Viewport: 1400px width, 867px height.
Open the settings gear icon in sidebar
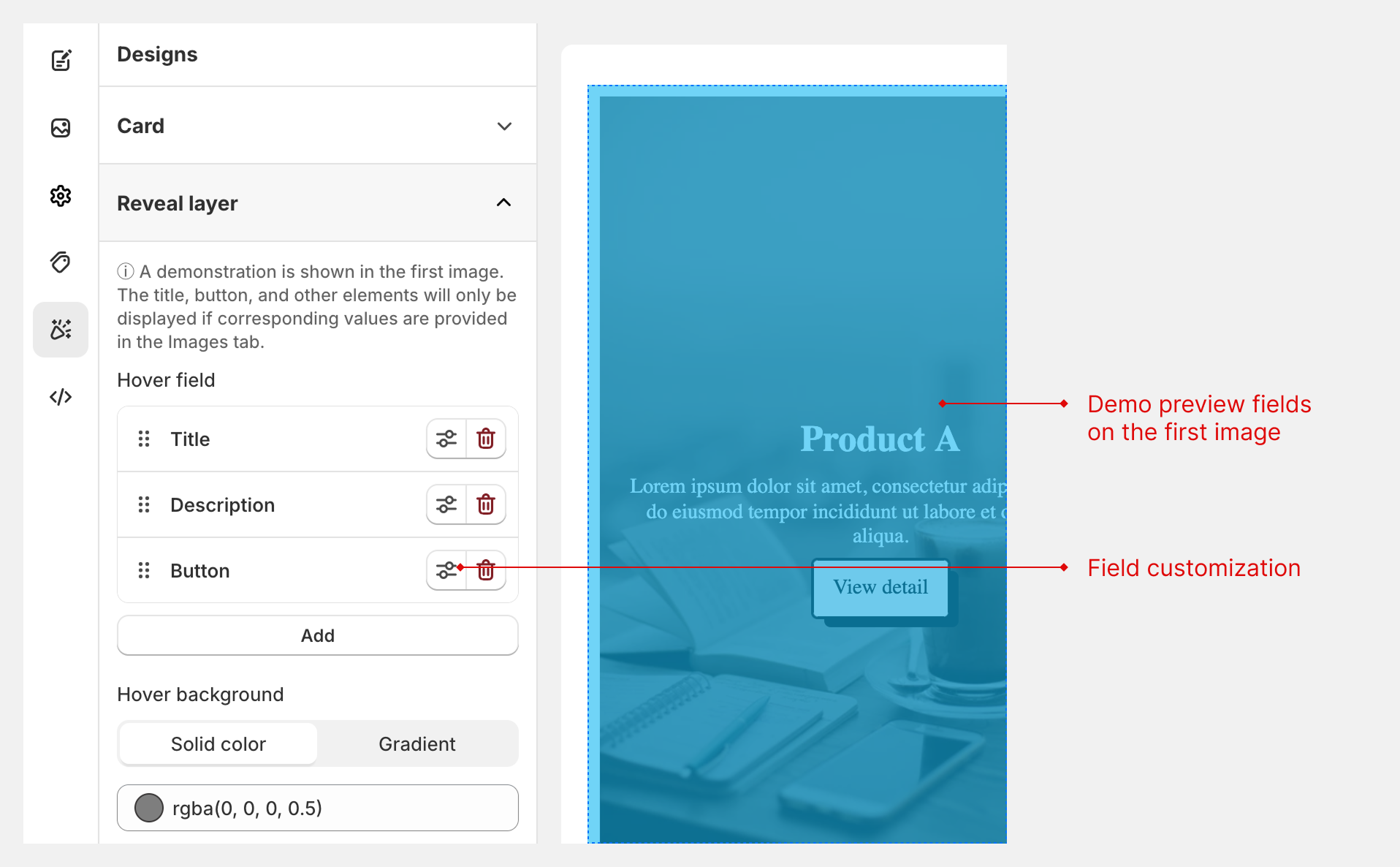(x=61, y=196)
